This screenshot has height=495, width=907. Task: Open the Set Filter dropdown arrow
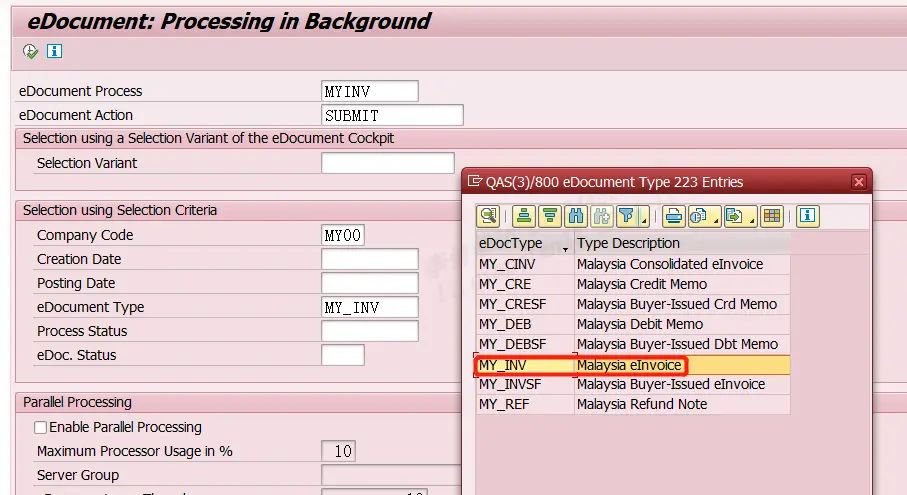point(644,219)
